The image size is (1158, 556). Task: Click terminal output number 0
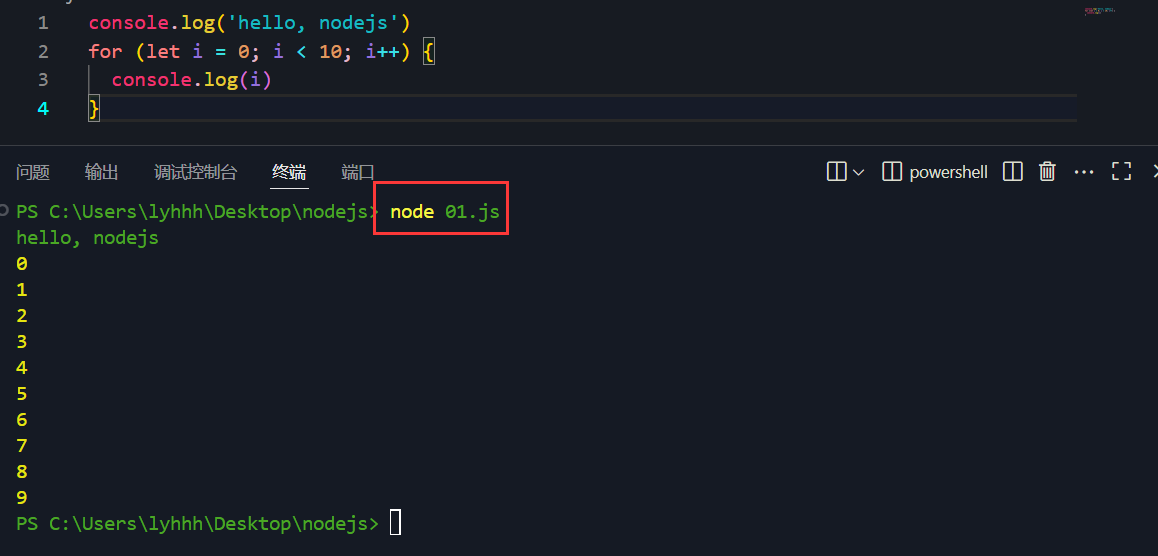click(21, 264)
